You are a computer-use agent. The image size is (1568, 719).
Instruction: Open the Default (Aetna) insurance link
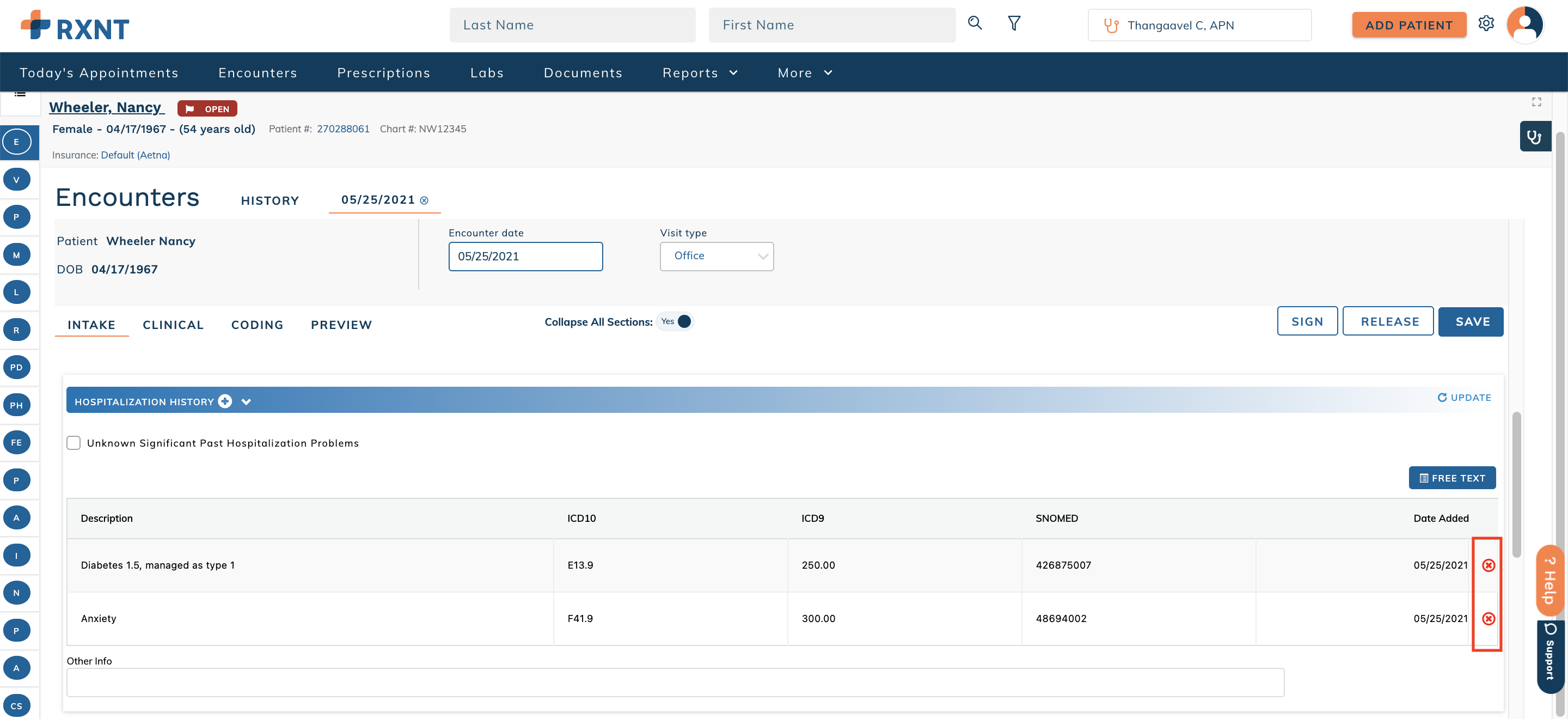[135, 155]
